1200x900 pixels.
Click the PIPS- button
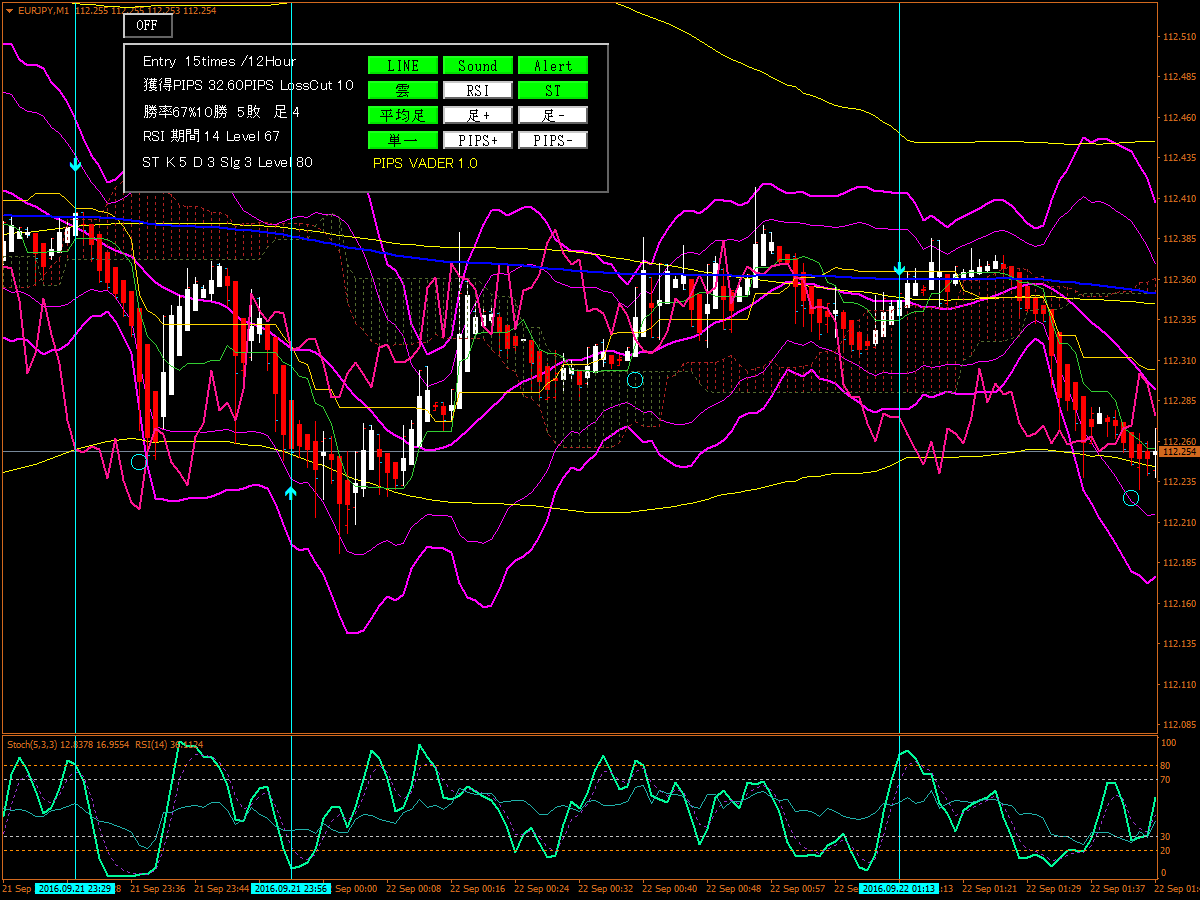tap(553, 140)
